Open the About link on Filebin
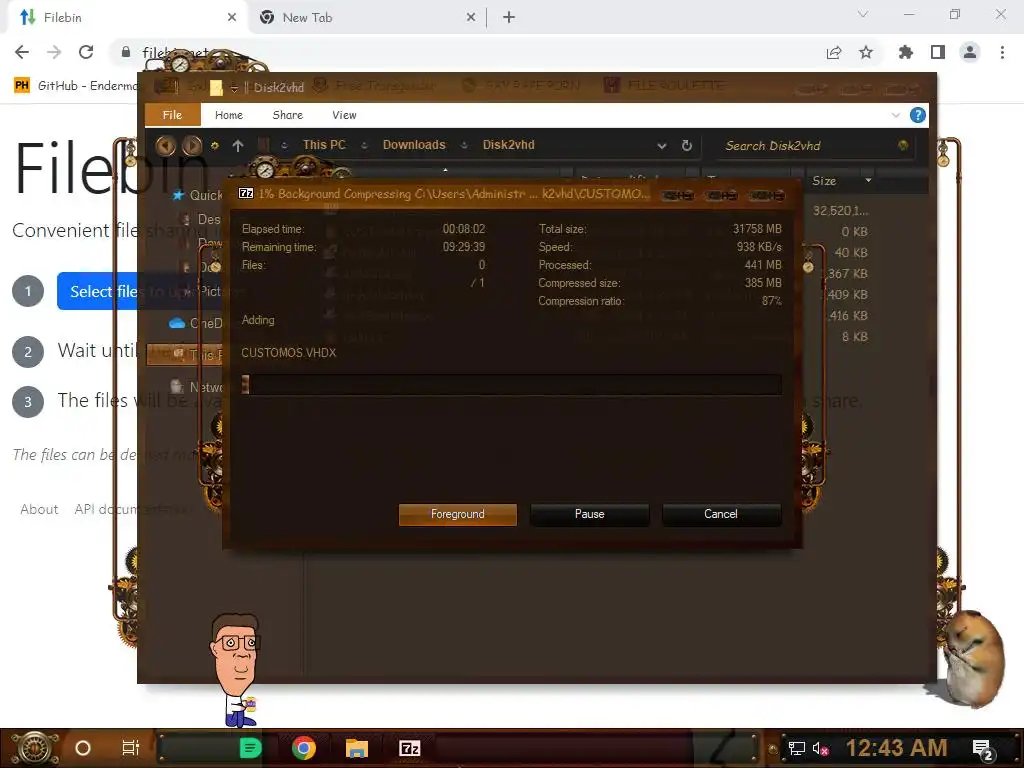This screenshot has height=768, width=1024. (x=39, y=509)
